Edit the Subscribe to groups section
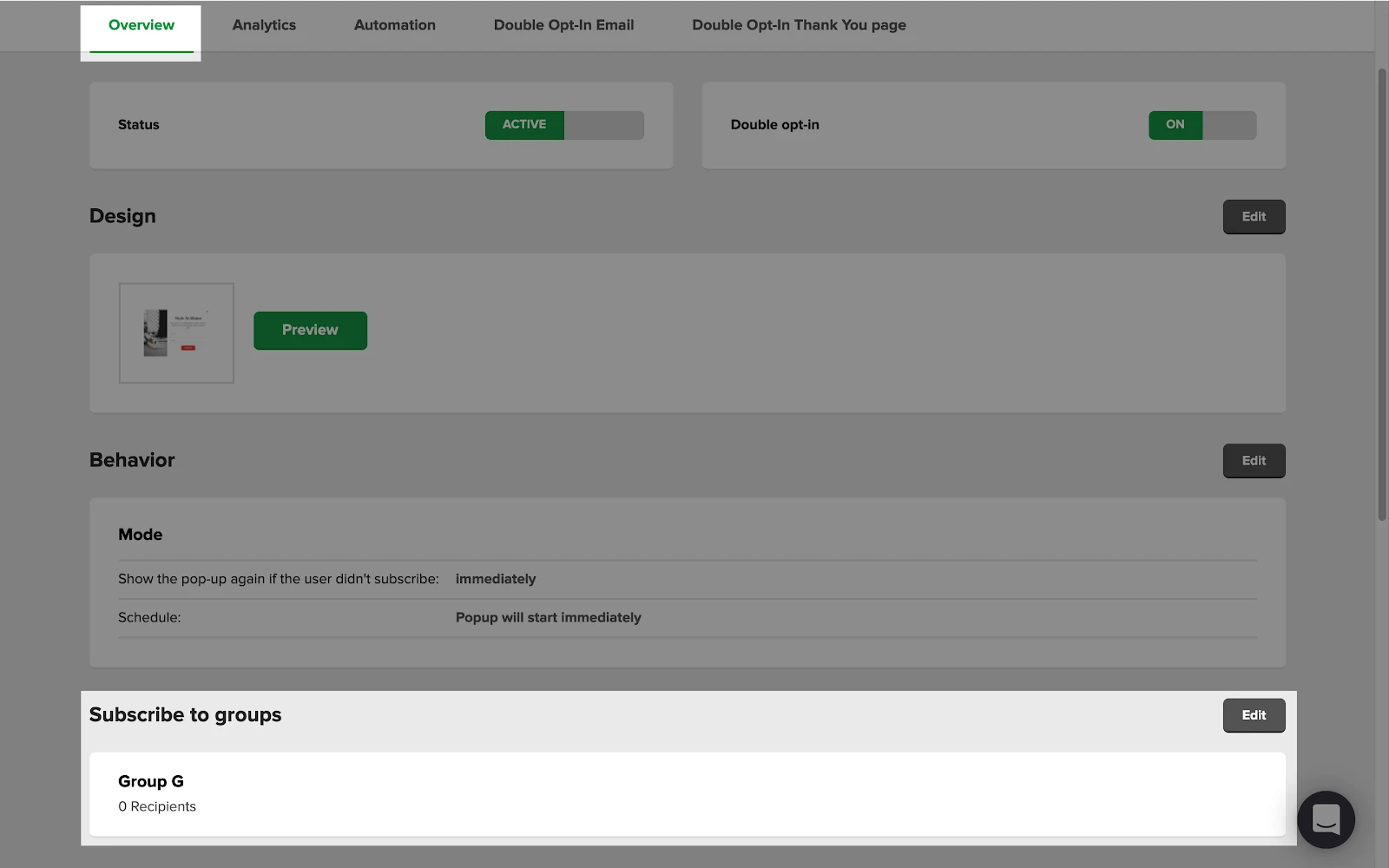This screenshot has height=868, width=1389. click(1253, 715)
